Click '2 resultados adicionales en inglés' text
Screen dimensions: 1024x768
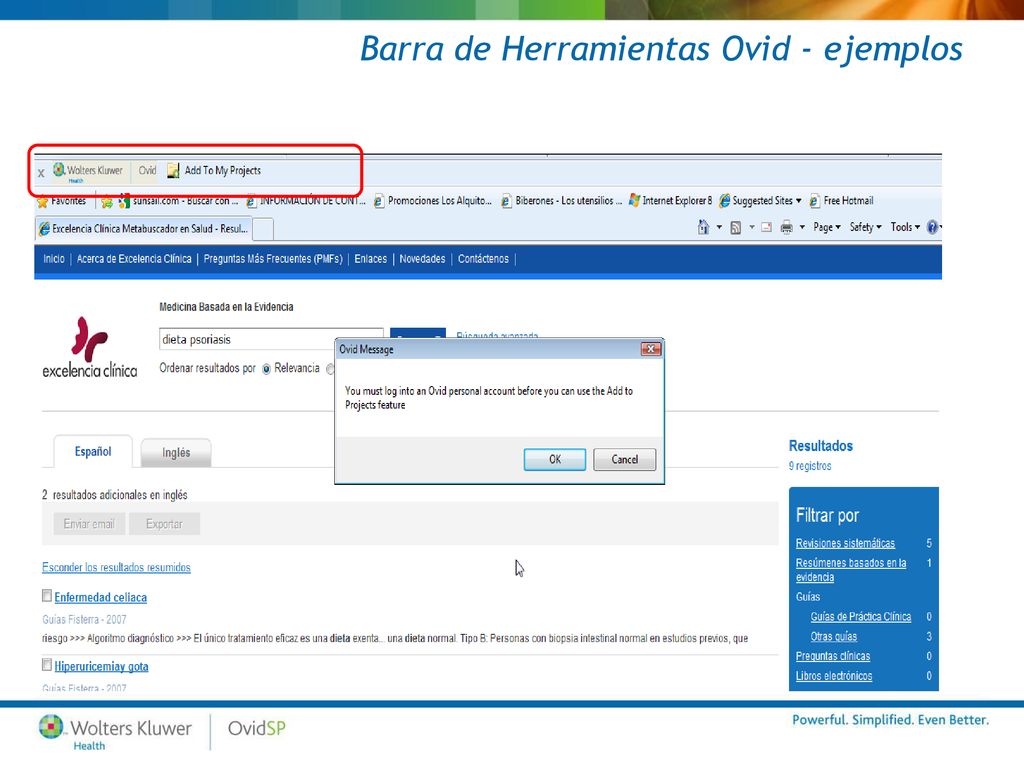pyautogui.click(x=114, y=495)
